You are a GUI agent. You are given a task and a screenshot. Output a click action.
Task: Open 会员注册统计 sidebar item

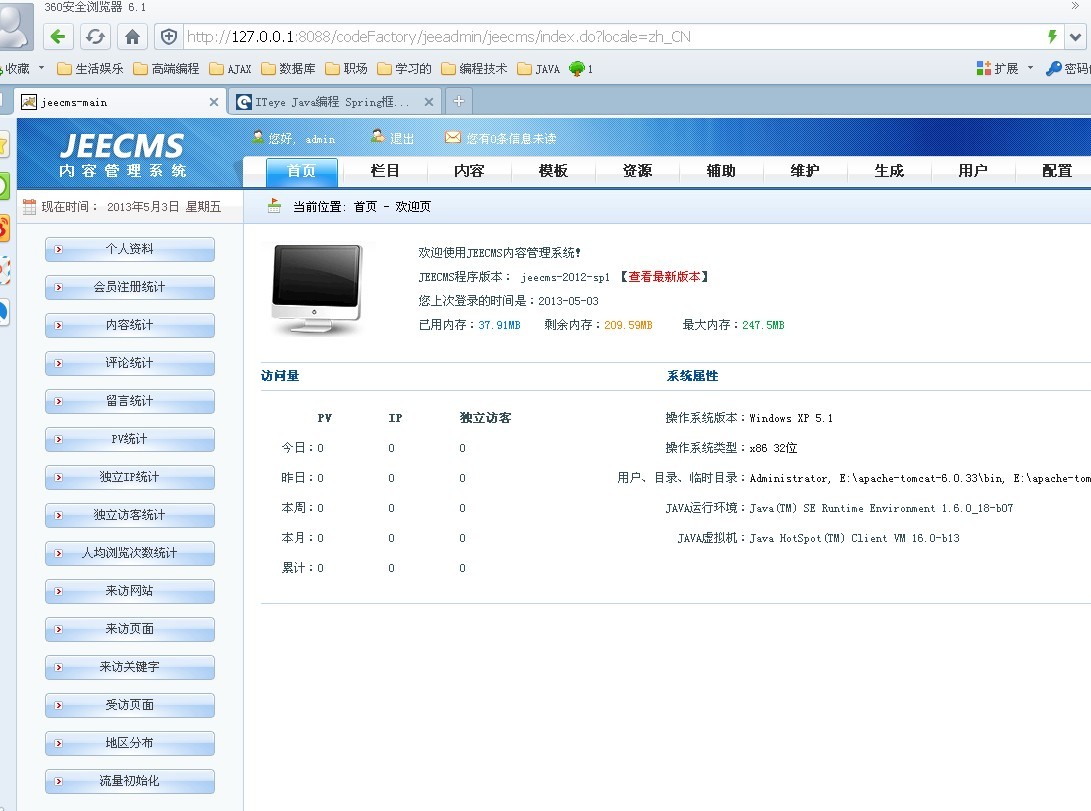pyautogui.click(x=129, y=287)
